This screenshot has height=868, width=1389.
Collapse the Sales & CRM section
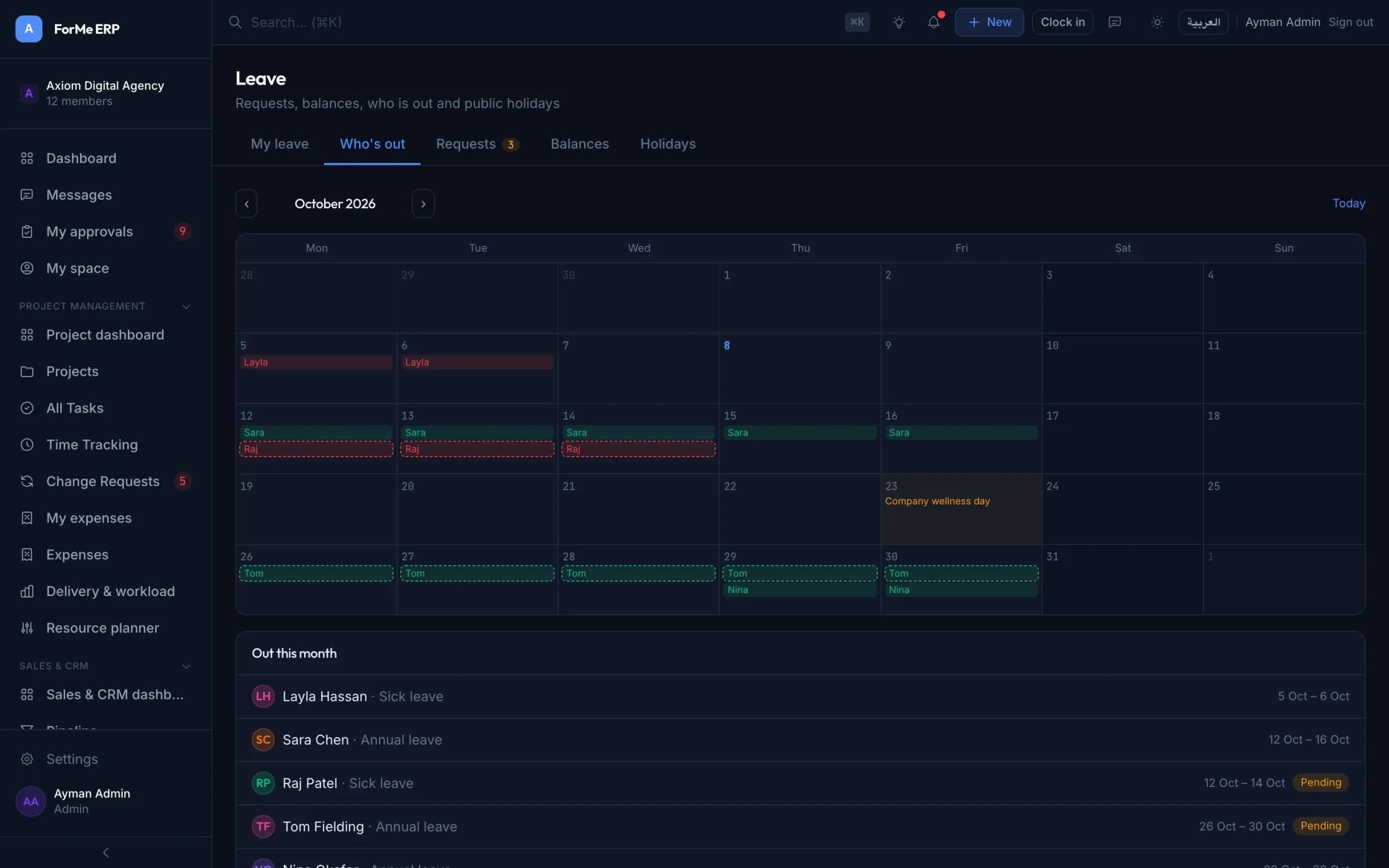(x=186, y=666)
